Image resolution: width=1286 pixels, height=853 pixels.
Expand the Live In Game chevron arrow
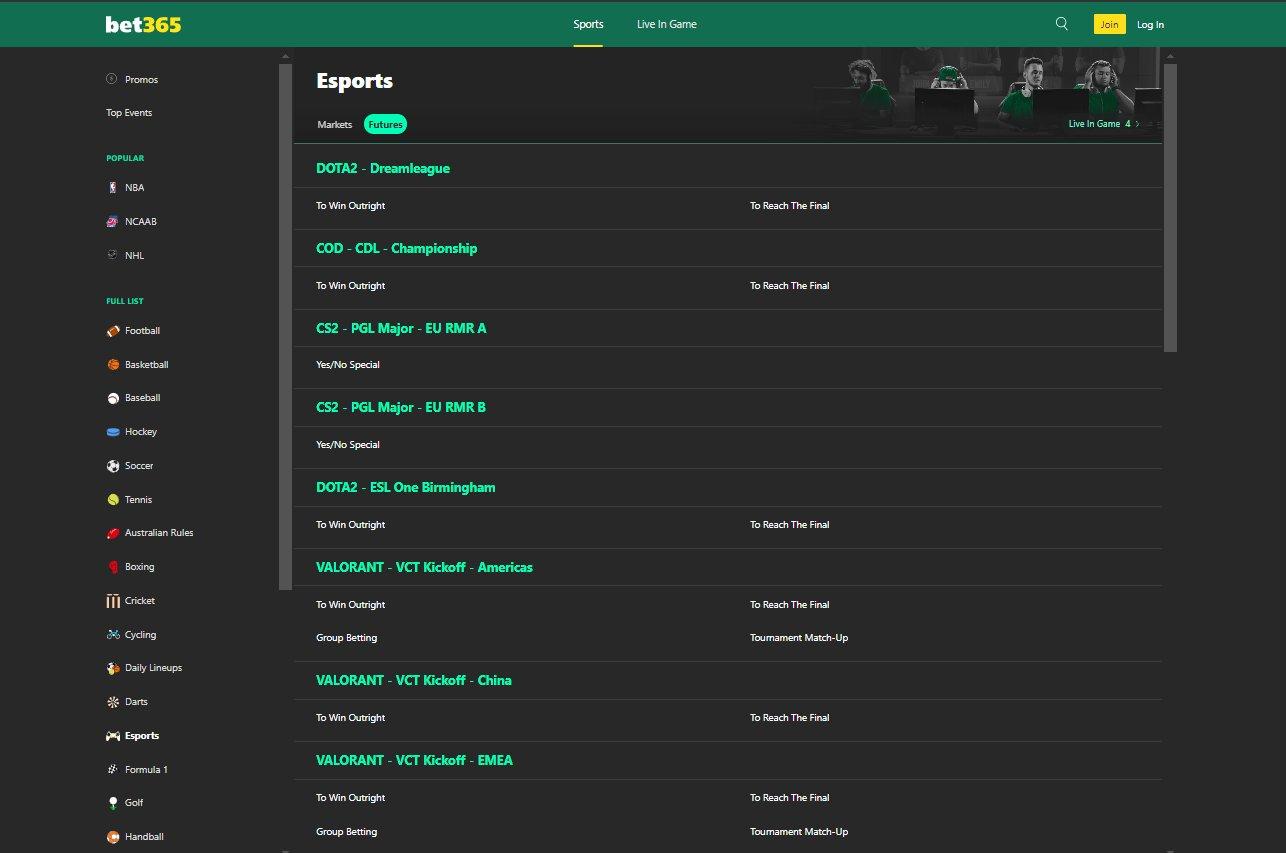(x=1137, y=124)
